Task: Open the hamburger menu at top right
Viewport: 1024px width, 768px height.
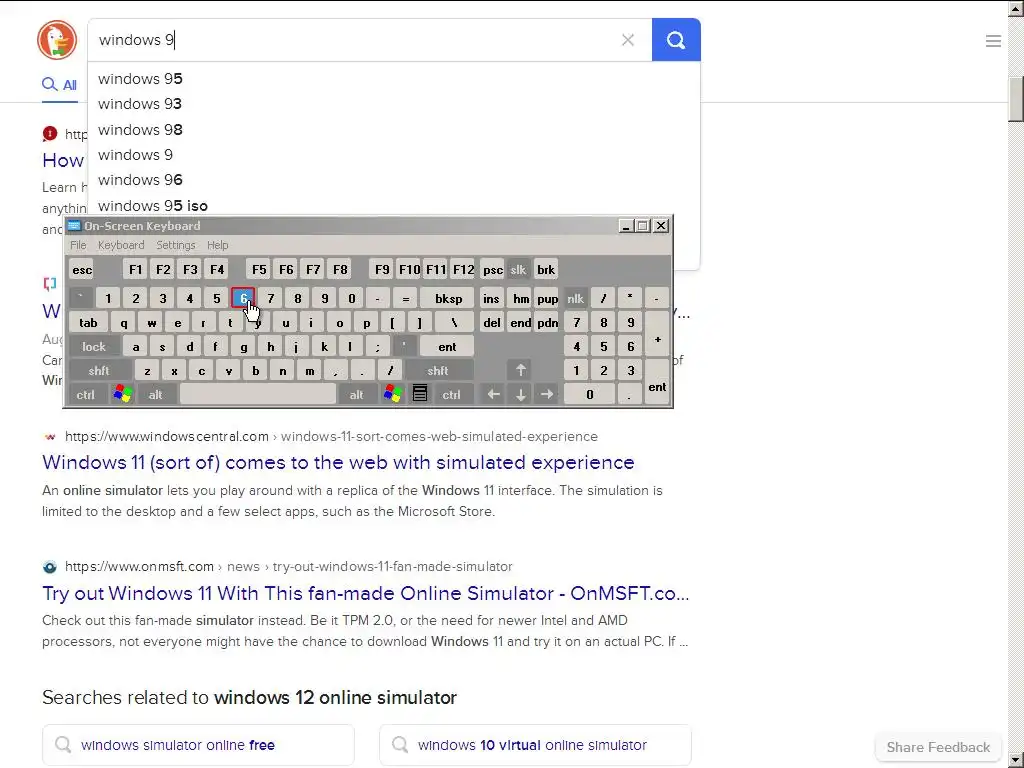Action: (x=993, y=41)
